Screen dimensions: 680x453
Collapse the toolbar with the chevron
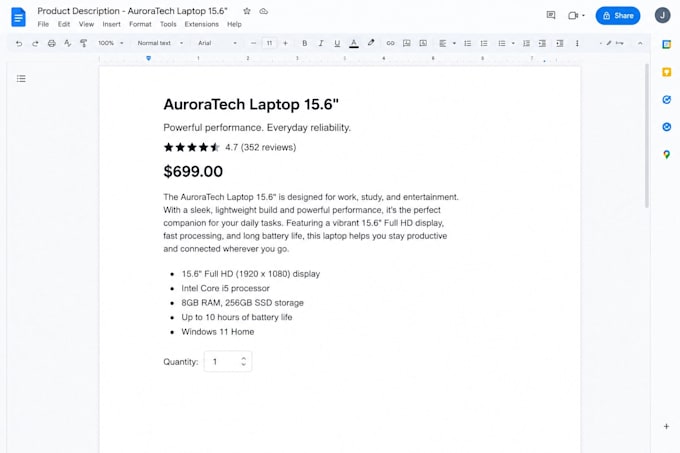click(640, 43)
